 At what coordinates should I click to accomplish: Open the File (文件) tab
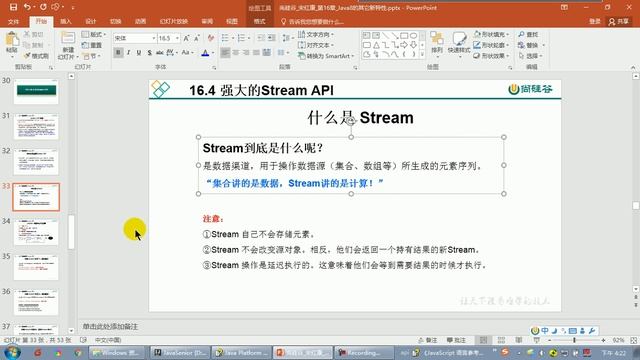(x=13, y=21)
